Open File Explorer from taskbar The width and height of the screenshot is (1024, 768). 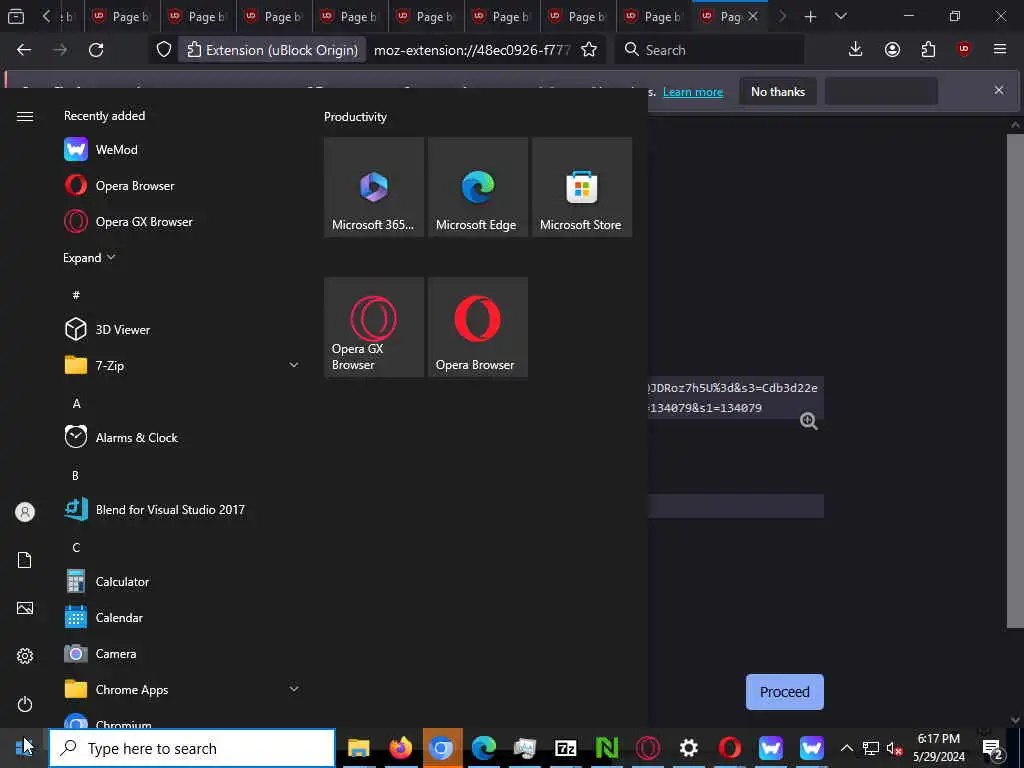359,748
